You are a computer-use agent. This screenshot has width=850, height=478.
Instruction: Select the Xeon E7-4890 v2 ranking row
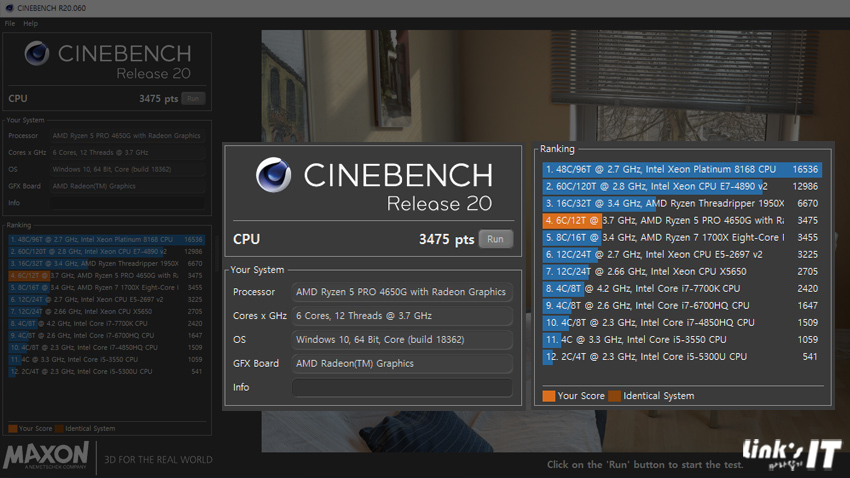tap(107, 251)
